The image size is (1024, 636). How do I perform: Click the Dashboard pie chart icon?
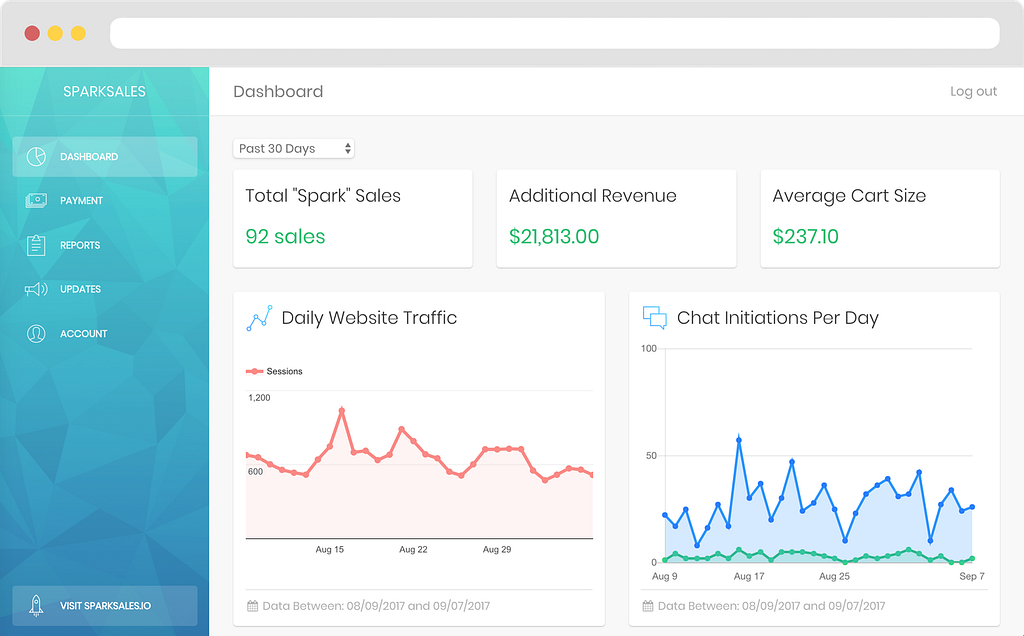pos(36,157)
